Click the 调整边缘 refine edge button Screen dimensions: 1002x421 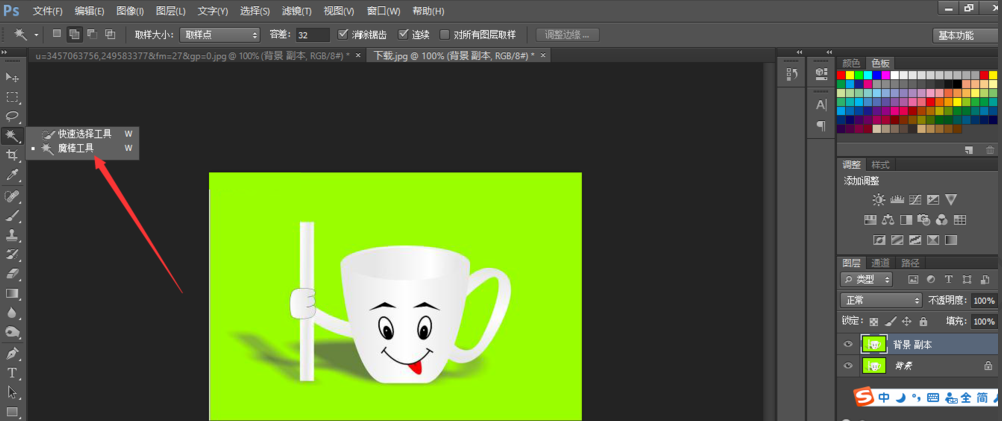pyautogui.click(x=567, y=34)
